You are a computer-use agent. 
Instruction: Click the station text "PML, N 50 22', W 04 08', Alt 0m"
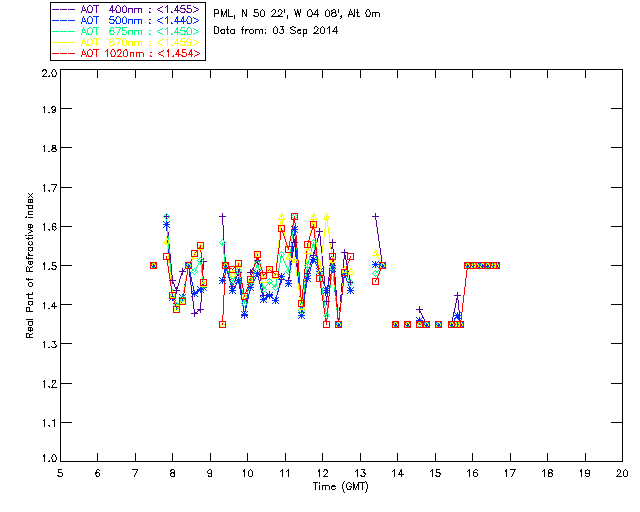[x=297, y=14]
